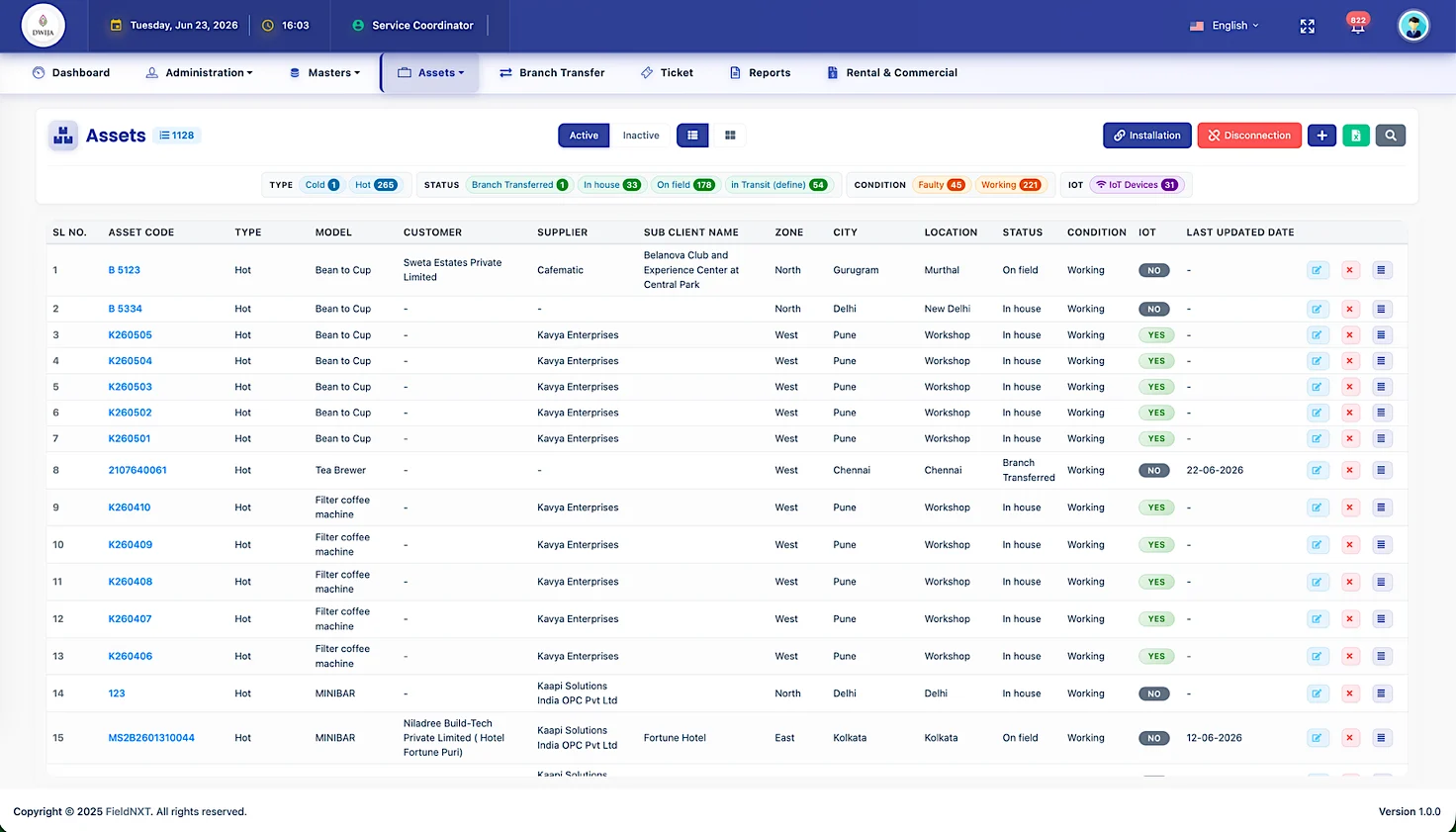Open details menu for K260504

click(1382, 361)
